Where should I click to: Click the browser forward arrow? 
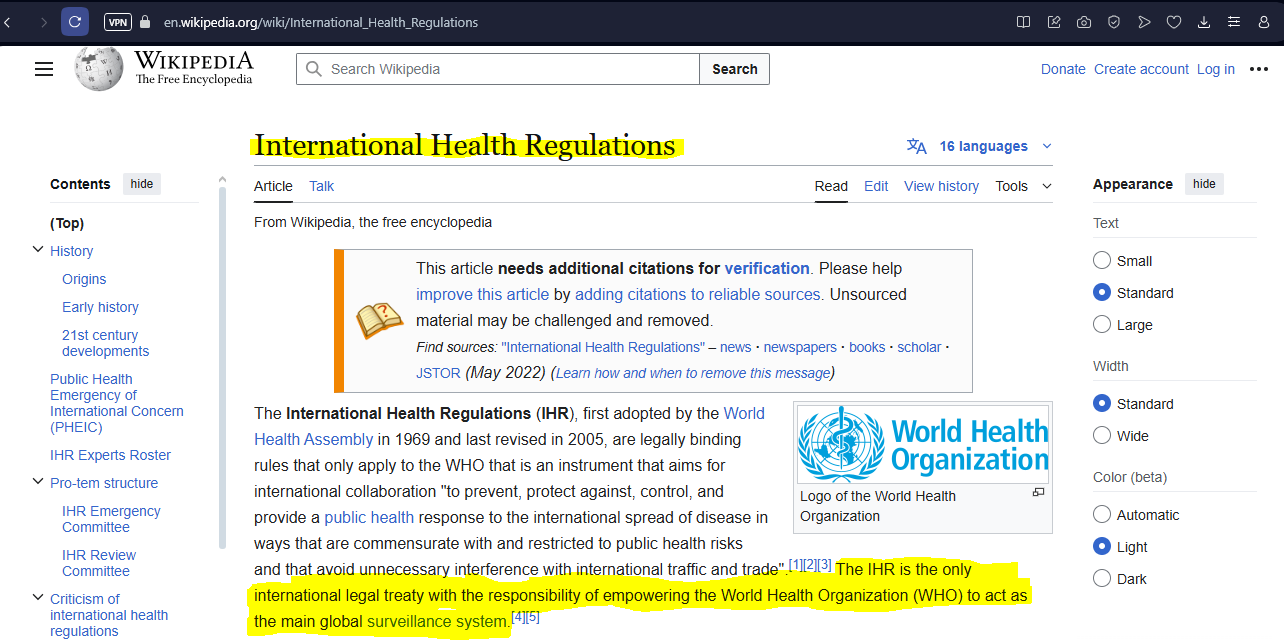[44, 21]
